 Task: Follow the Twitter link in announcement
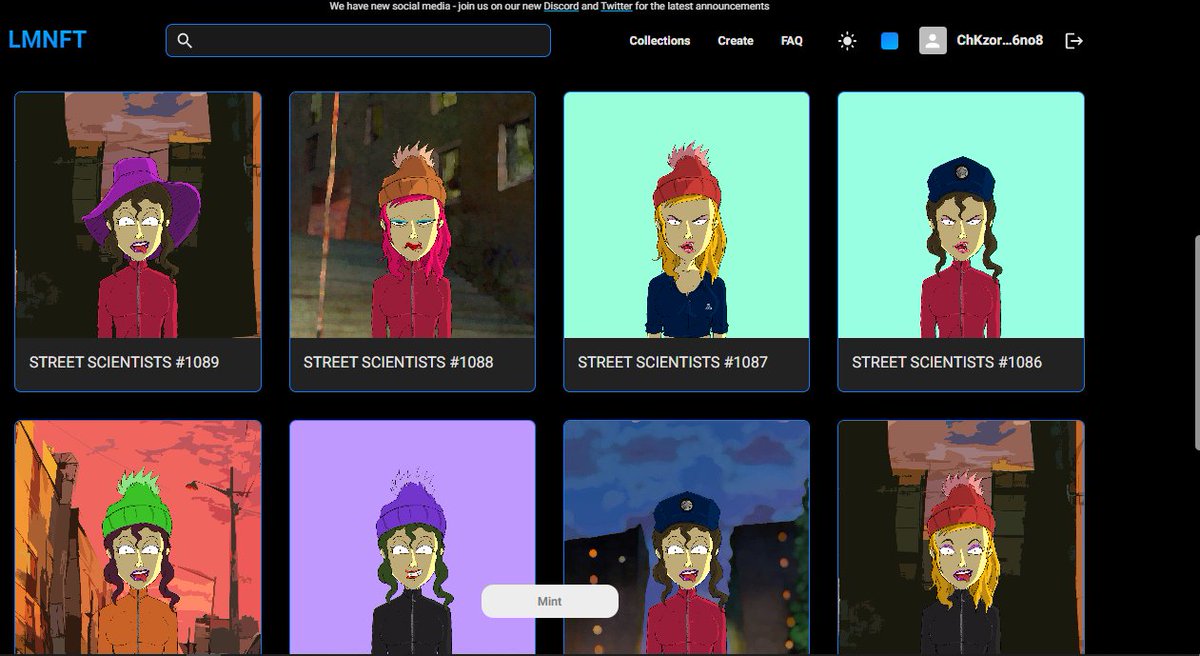click(x=616, y=6)
